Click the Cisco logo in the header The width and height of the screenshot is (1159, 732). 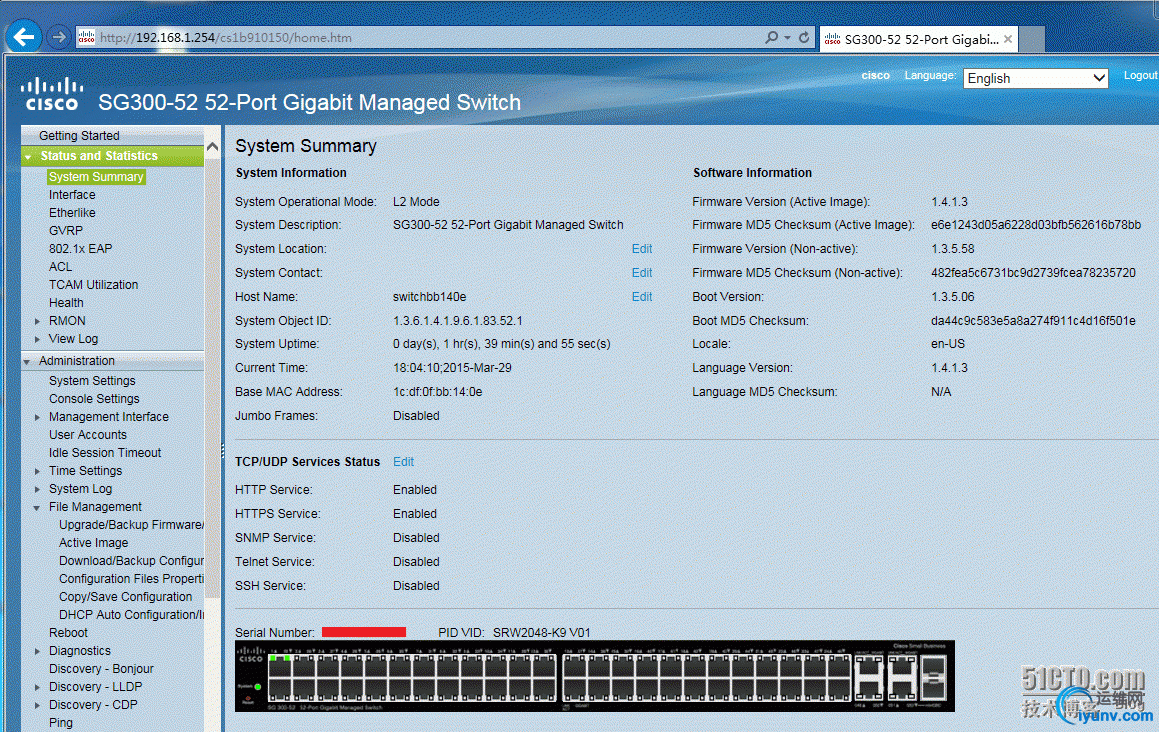click(52, 93)
